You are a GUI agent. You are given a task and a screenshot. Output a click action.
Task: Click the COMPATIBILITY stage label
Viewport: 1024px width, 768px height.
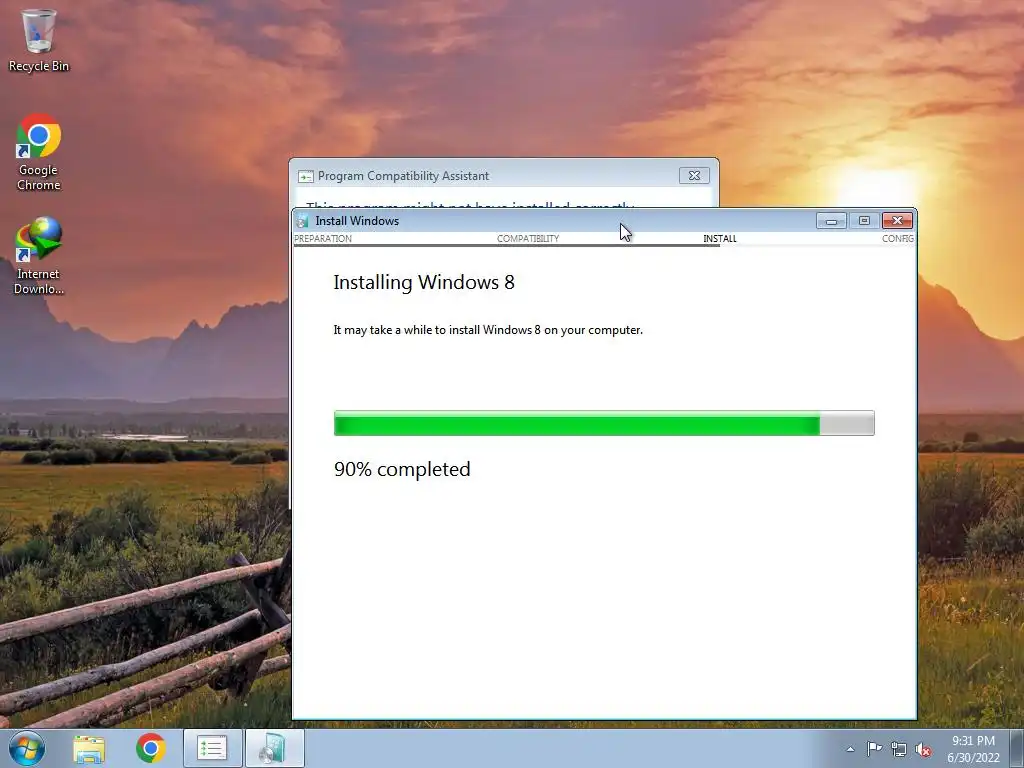(528, 238)
